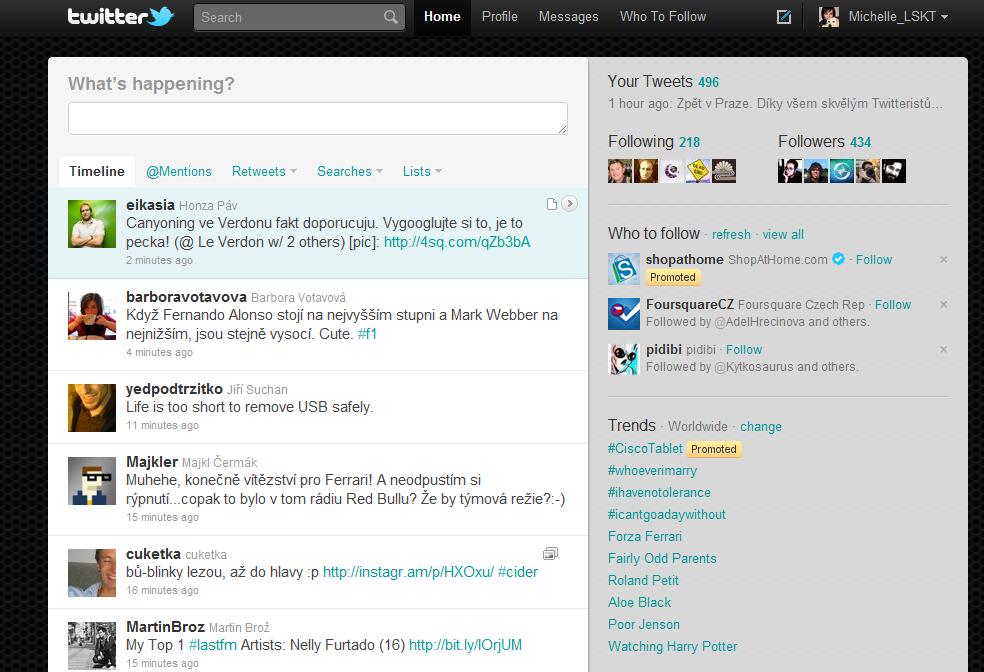Open the Forza Ferrari trend

pos(644,536)
